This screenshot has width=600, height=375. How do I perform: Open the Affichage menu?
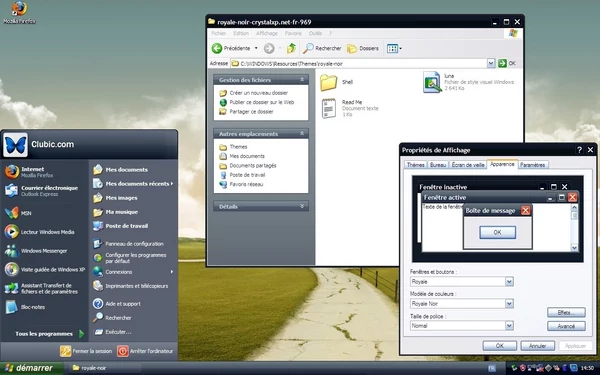pos(267,33)
